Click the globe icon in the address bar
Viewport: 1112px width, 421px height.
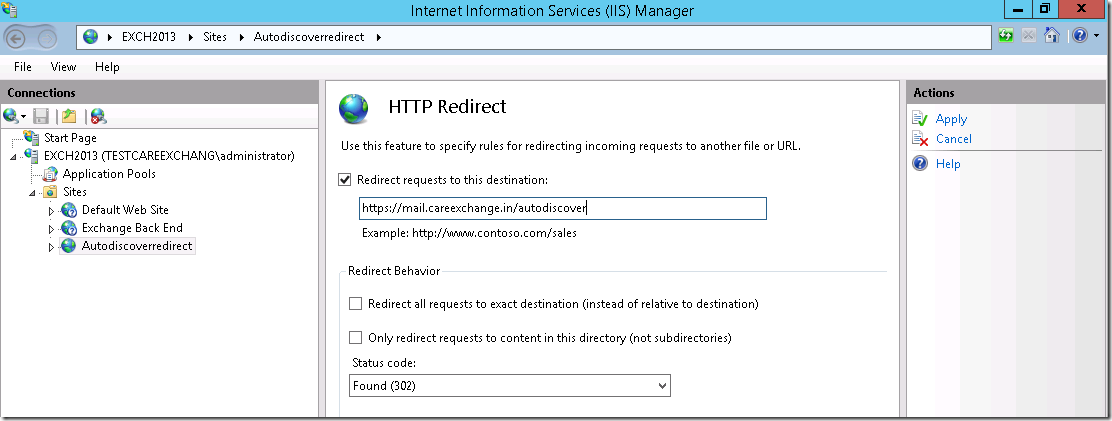(x=91, y=37)
